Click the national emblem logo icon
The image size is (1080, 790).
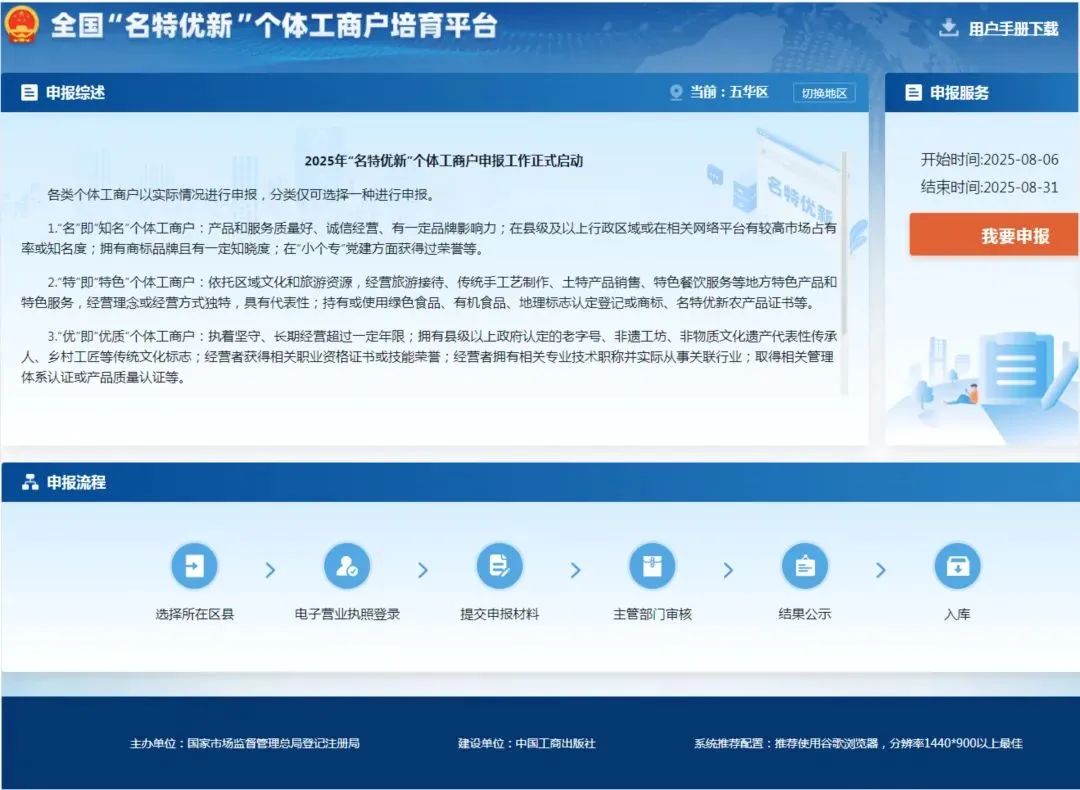pos(21,25)
